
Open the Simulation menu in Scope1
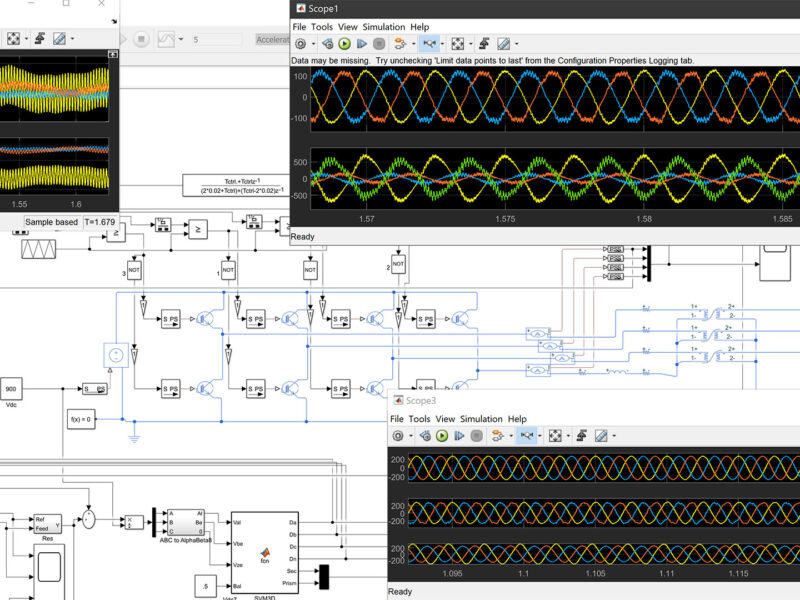(x=384, y=27)
